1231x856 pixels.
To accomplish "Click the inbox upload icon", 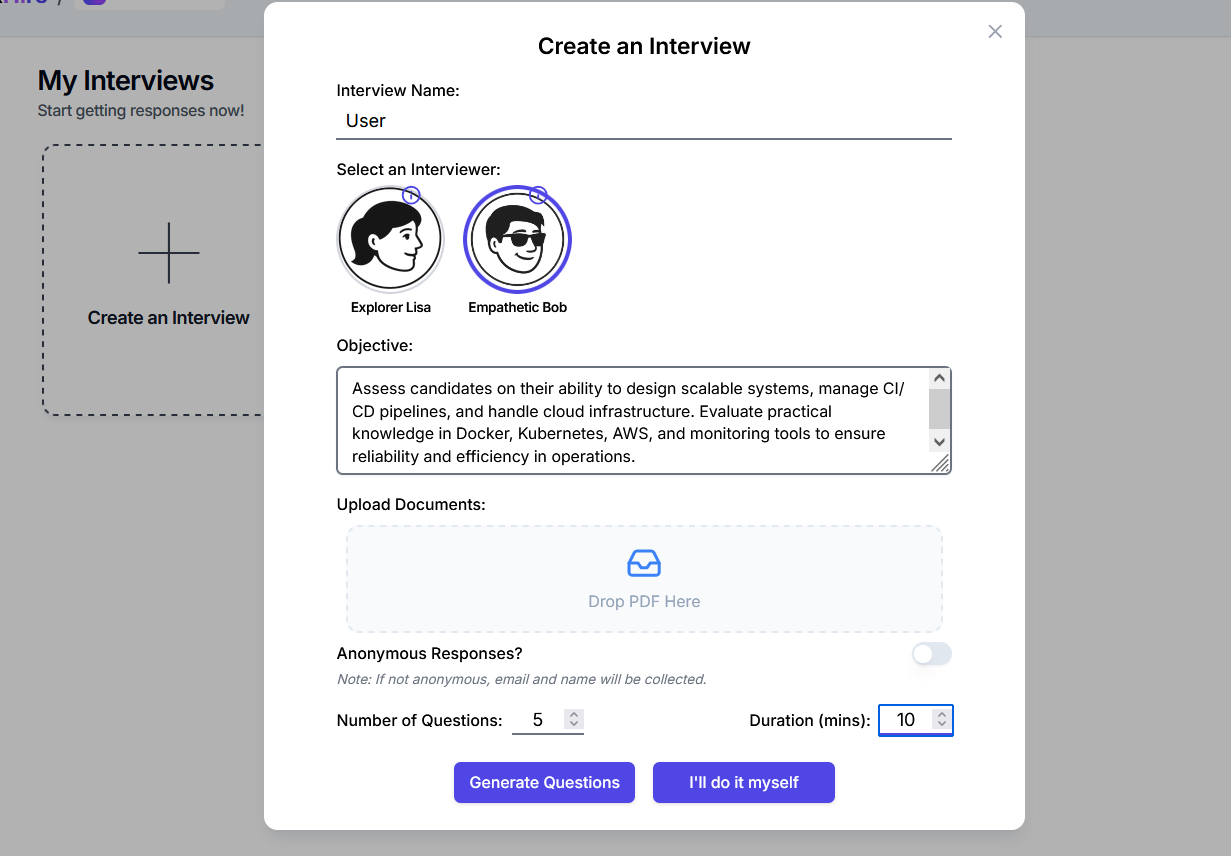I will (x=644, y=563).
